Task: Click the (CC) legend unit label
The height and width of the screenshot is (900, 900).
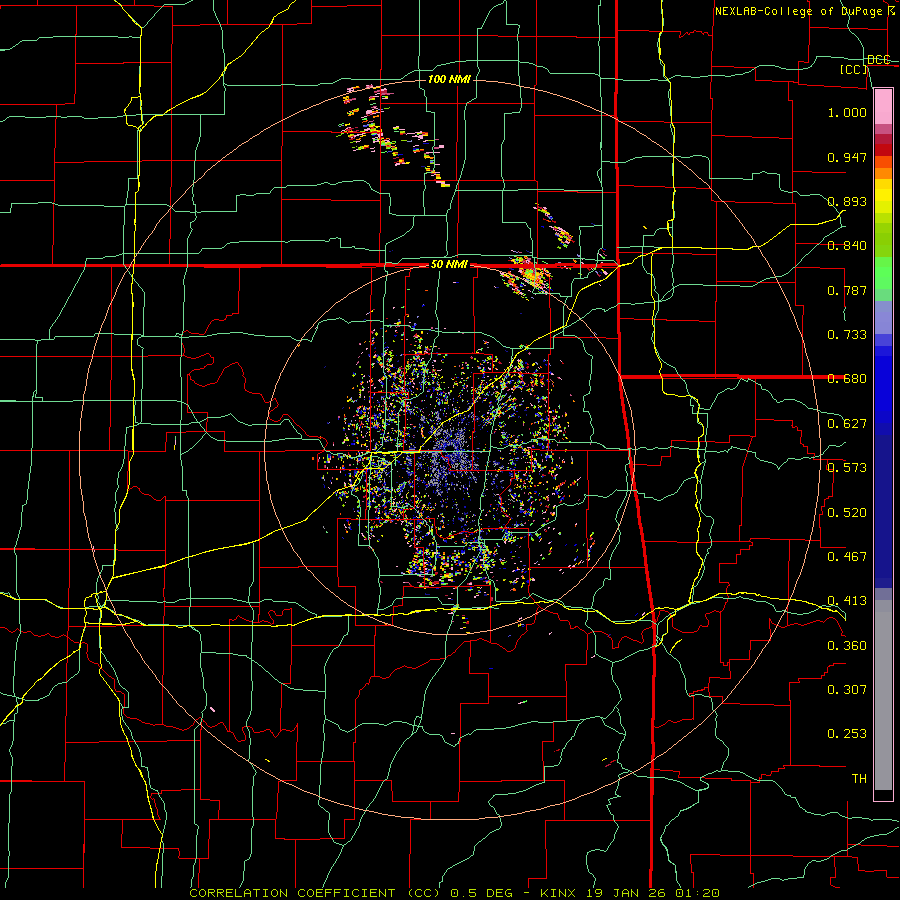Action: [854, 69]
